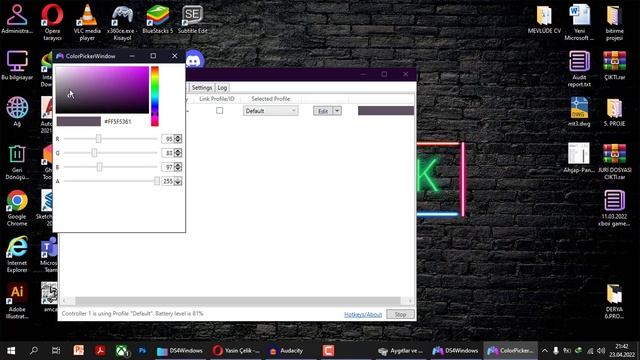Click the Edit profile button
Screen dimensions: 640x360
323,111
